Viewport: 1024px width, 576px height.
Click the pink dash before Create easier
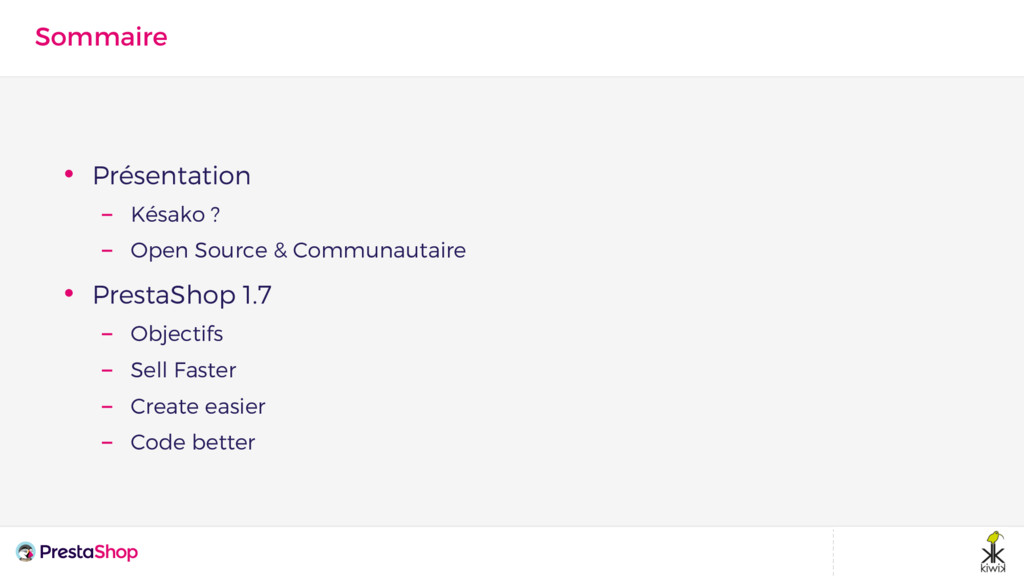(107, 406)
